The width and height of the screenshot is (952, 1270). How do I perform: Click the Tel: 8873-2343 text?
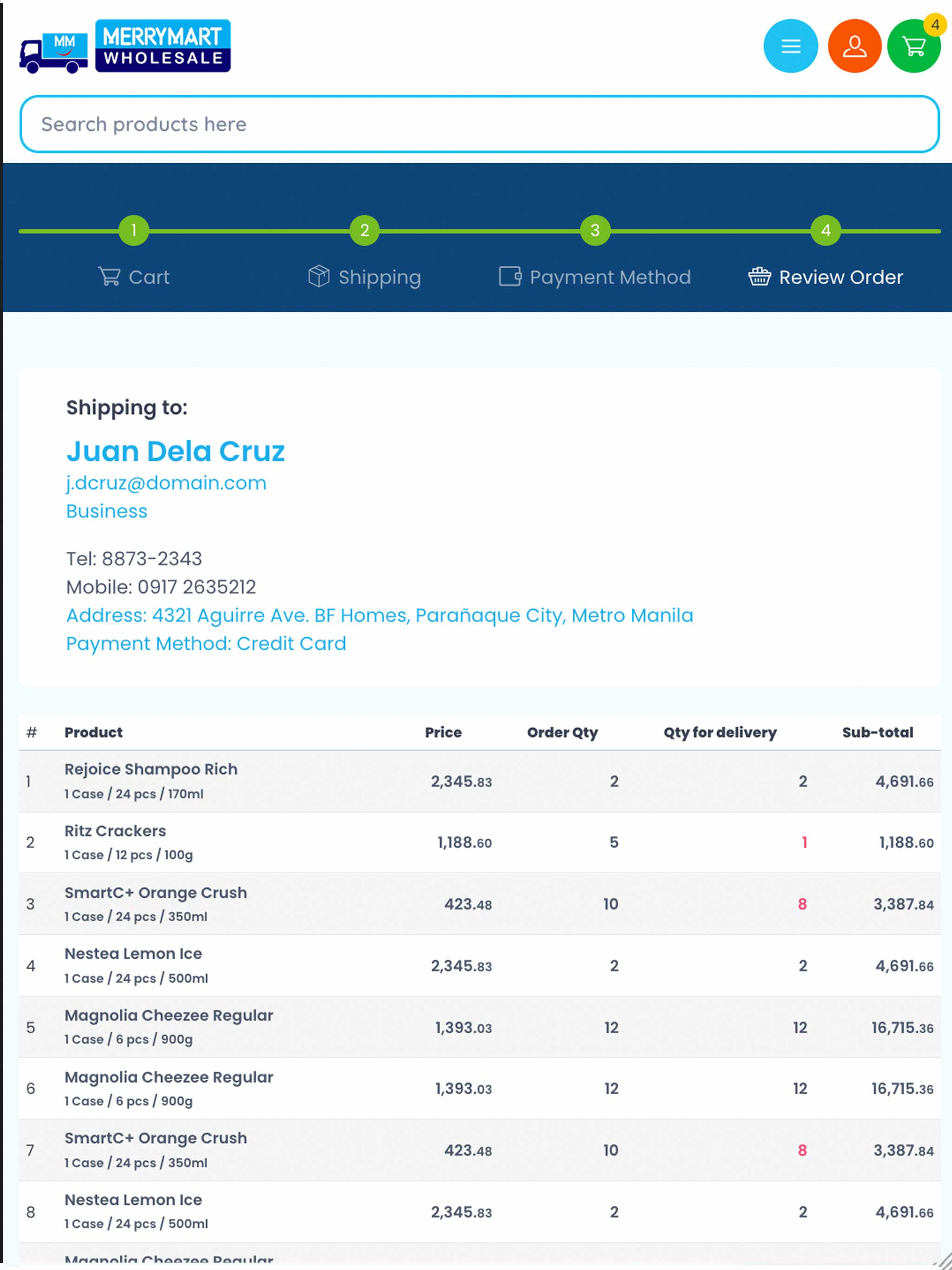tap(134, 559)
